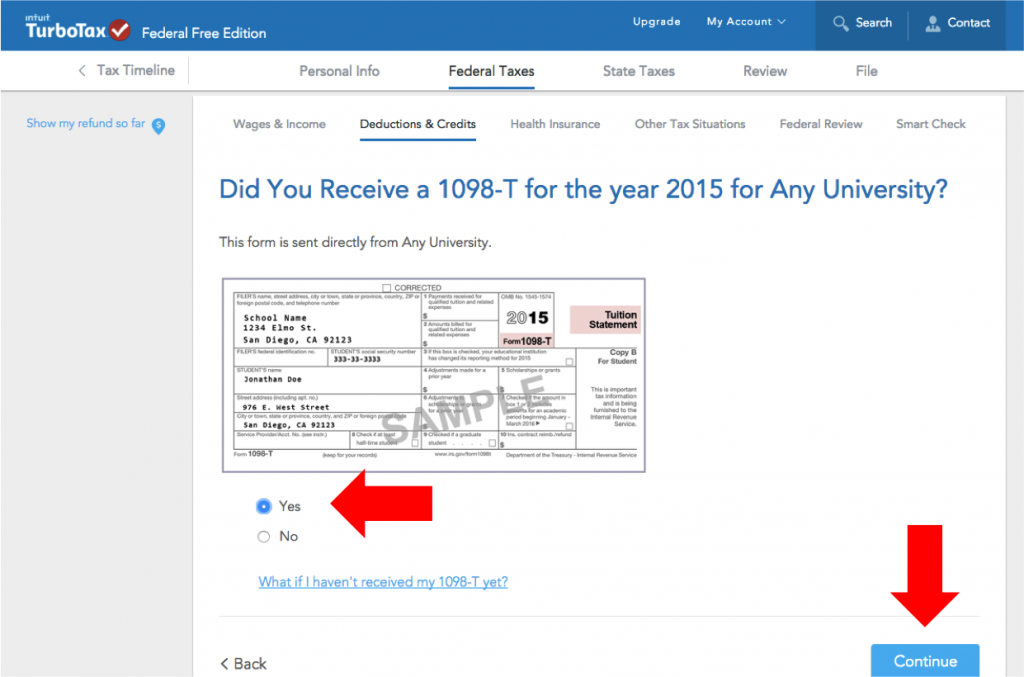Viewport: 1024px width, 677px height.
Task: Click Upgrade in the top bar
Action: click(x=656, y=21)
